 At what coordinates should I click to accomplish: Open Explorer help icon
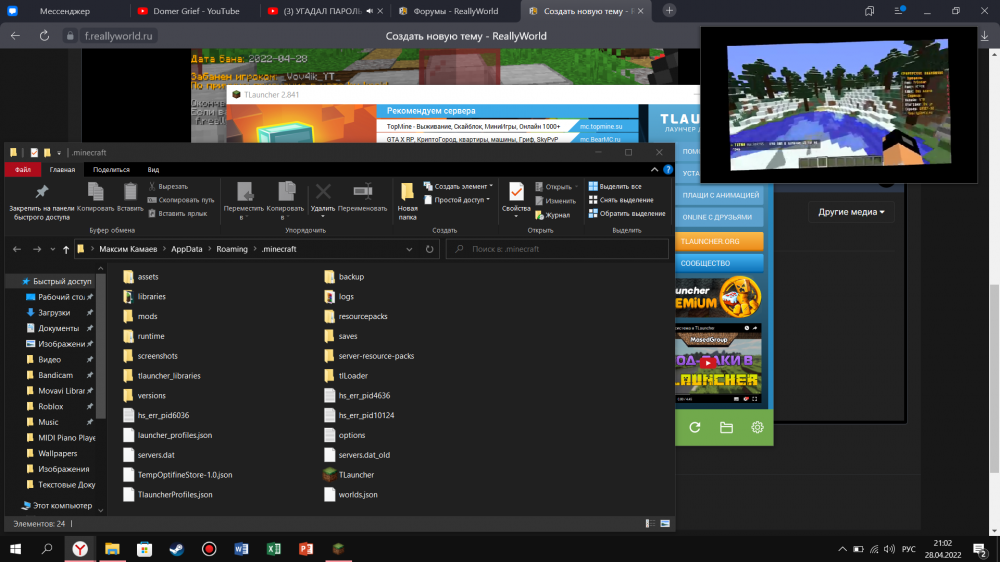point(668,170)
